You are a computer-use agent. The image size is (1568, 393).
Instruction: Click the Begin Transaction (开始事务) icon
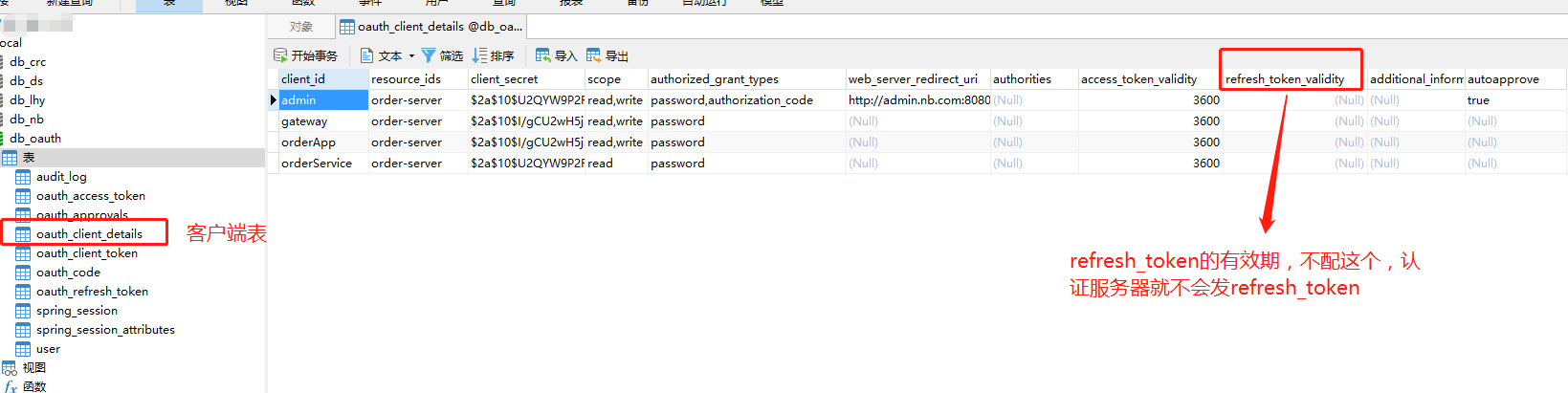pos(280,55)
